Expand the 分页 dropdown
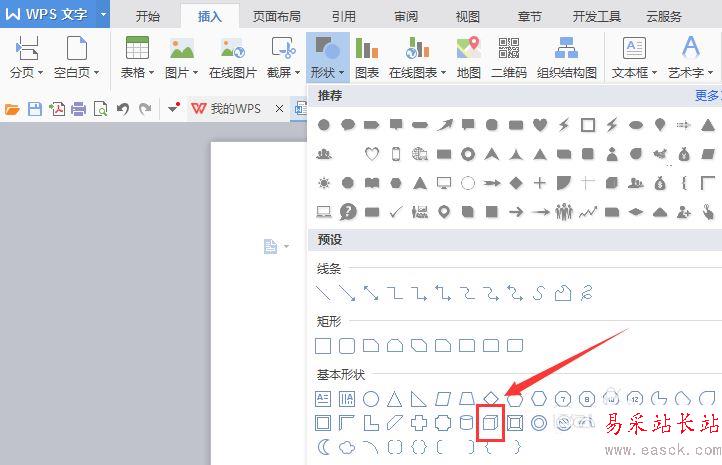This screenshot has height=465, width=722. (41, 72)
